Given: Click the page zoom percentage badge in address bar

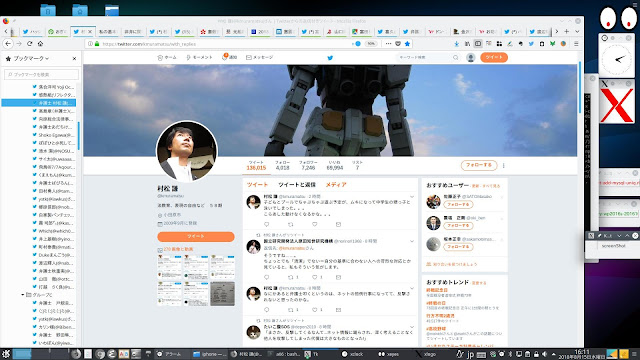Looking at the screenshot, I should click(x=371, y=44).
